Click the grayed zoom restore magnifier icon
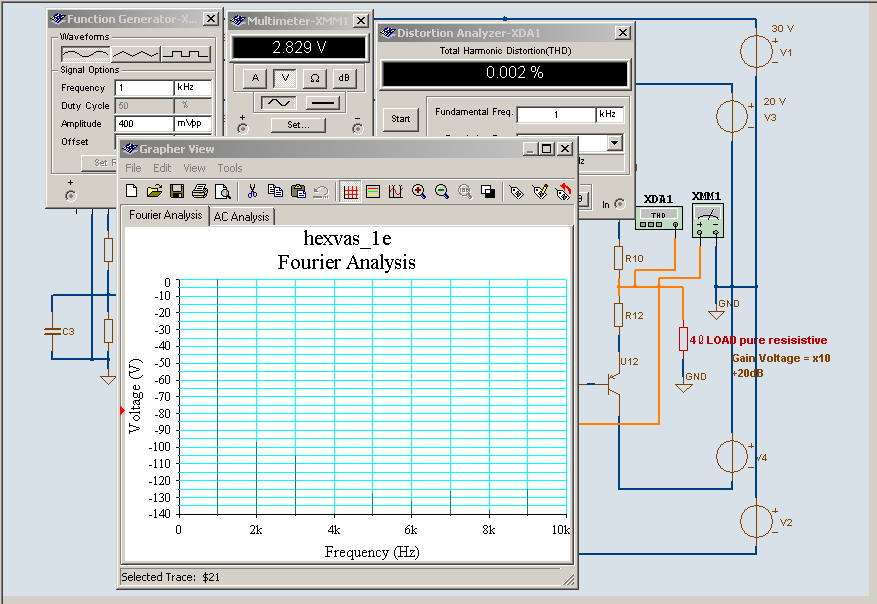Screen dimensions: 877x604 coord(465,192)
